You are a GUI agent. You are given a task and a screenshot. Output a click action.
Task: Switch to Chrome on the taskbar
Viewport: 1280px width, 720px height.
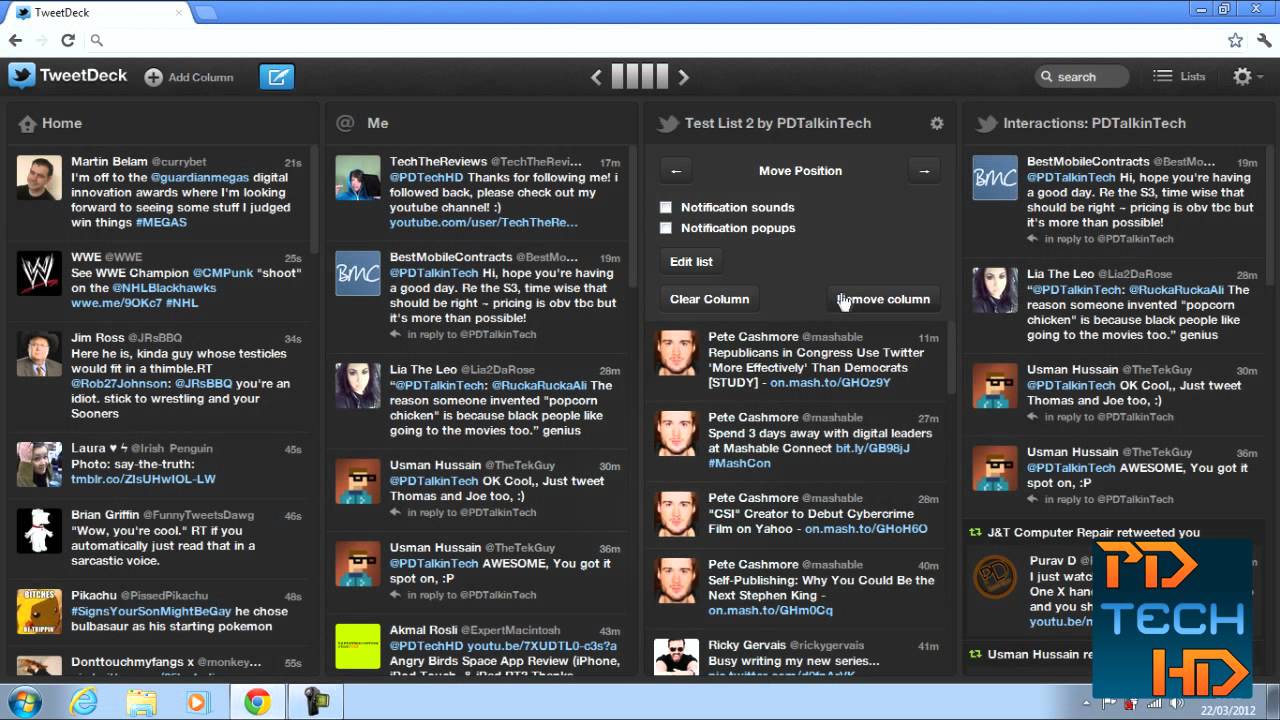257,702
